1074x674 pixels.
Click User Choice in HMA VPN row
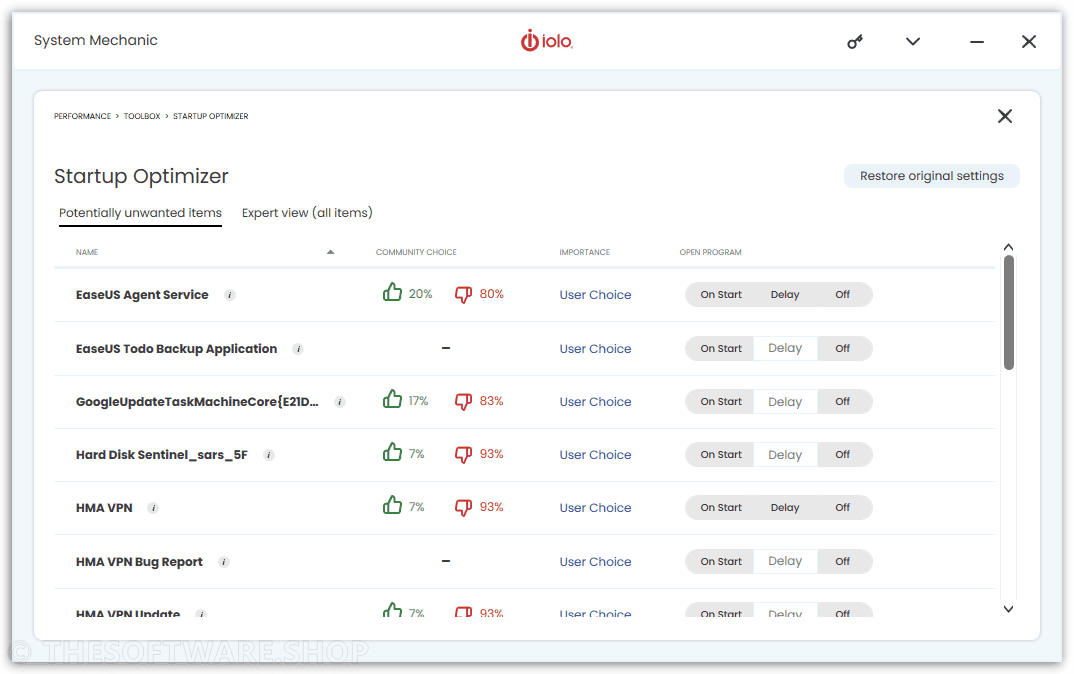click(595, 508)
